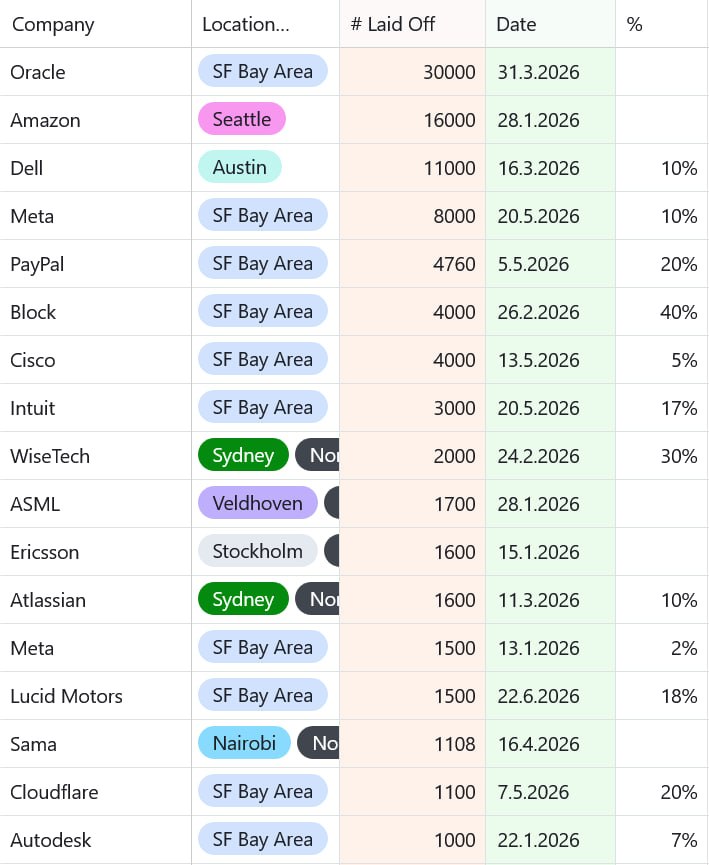Select Block's 40% percentage cell
The image size is (709, 865).
point(662,312)
